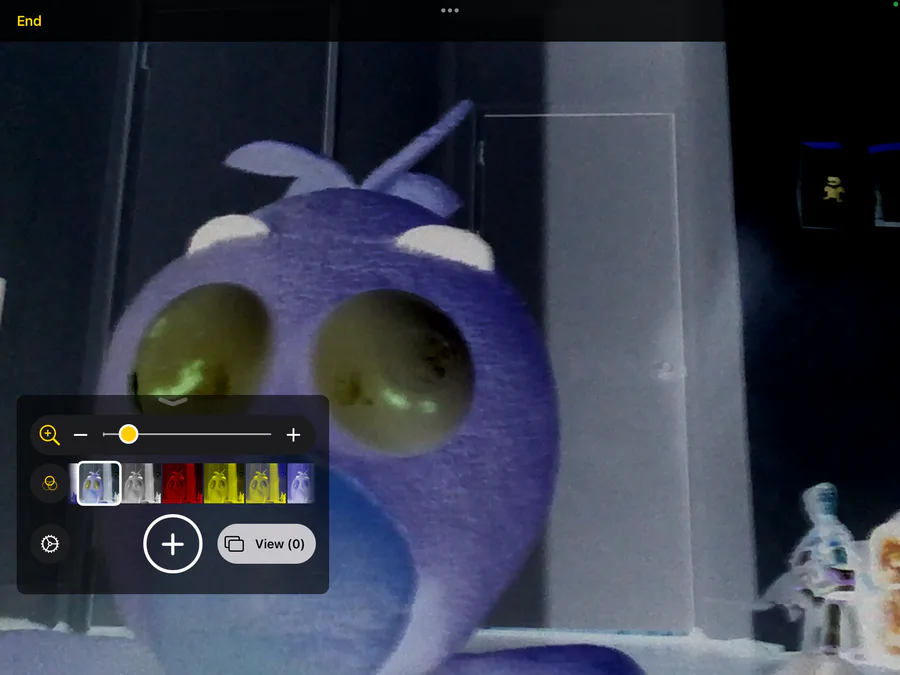
Task: Open View (0) captured images
Action: (266, 544)
